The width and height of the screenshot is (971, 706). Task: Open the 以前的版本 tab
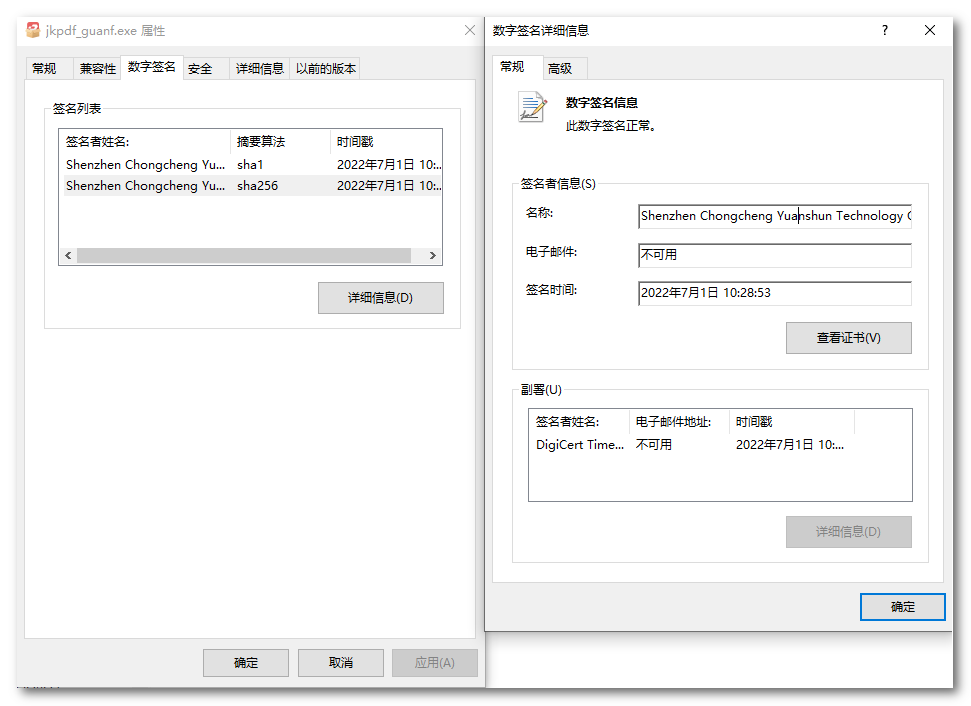click(326, 69)
